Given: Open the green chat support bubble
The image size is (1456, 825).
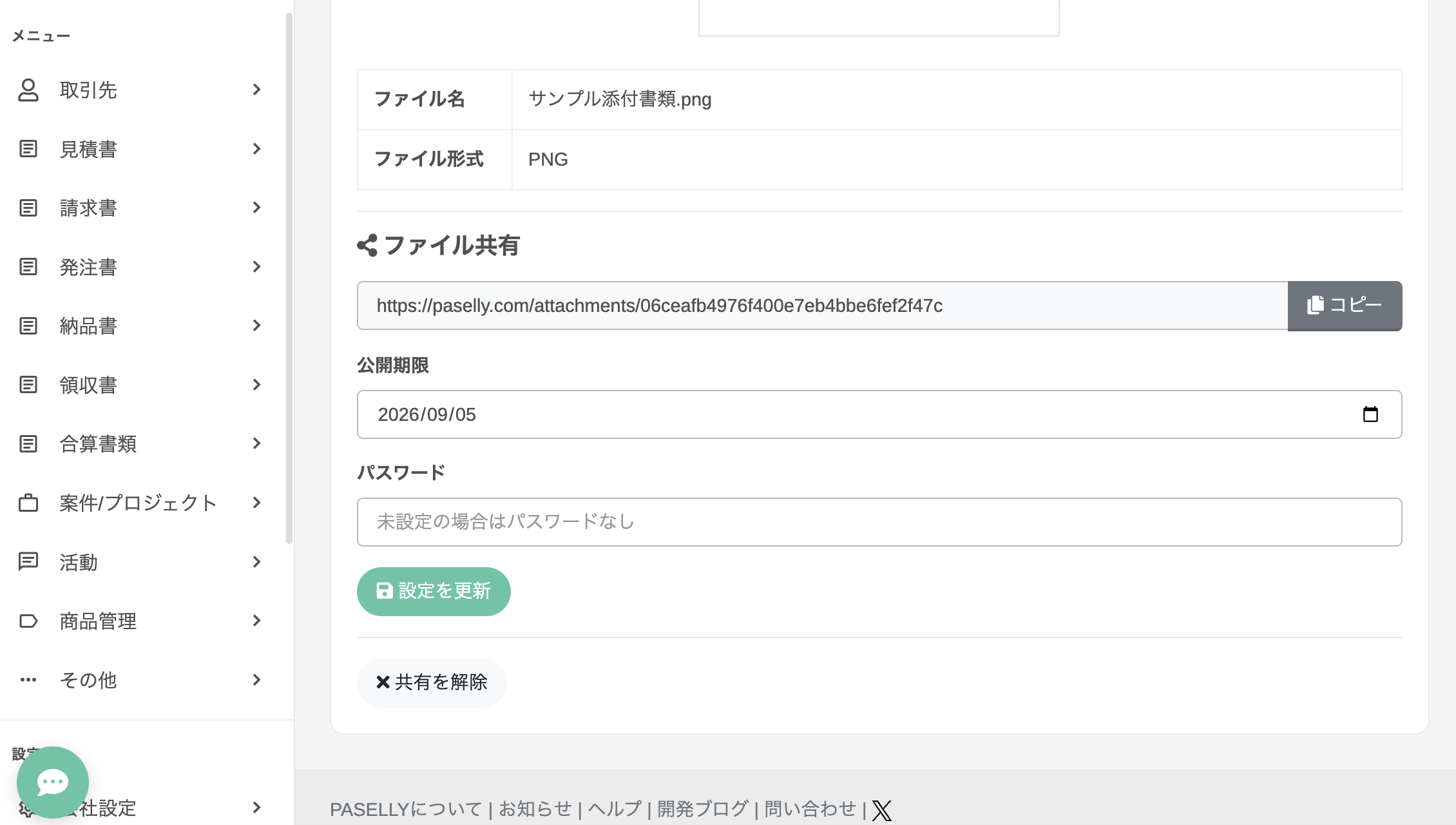Looking at the screenshot, I should [53, 782].
